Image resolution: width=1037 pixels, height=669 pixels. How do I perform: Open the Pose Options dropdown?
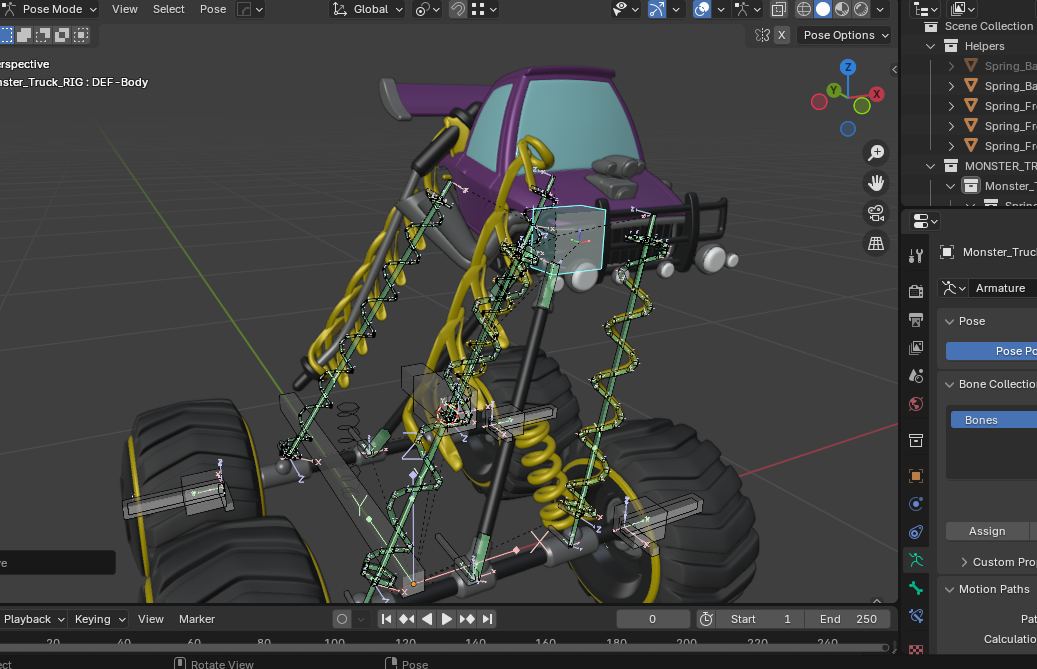(x=846, y=35)
